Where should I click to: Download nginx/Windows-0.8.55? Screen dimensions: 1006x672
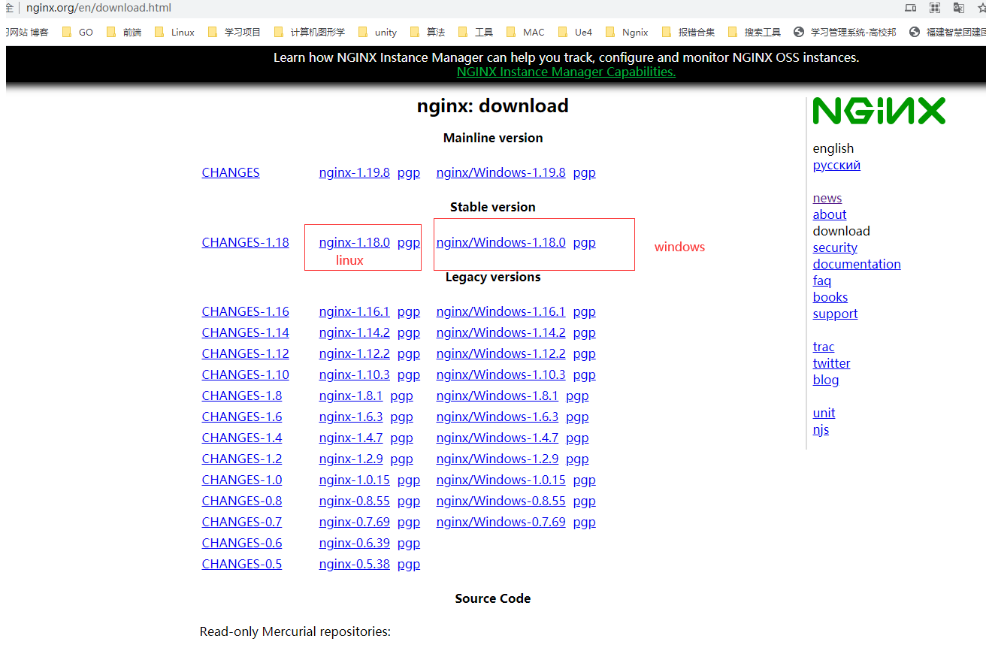[500, 501]
